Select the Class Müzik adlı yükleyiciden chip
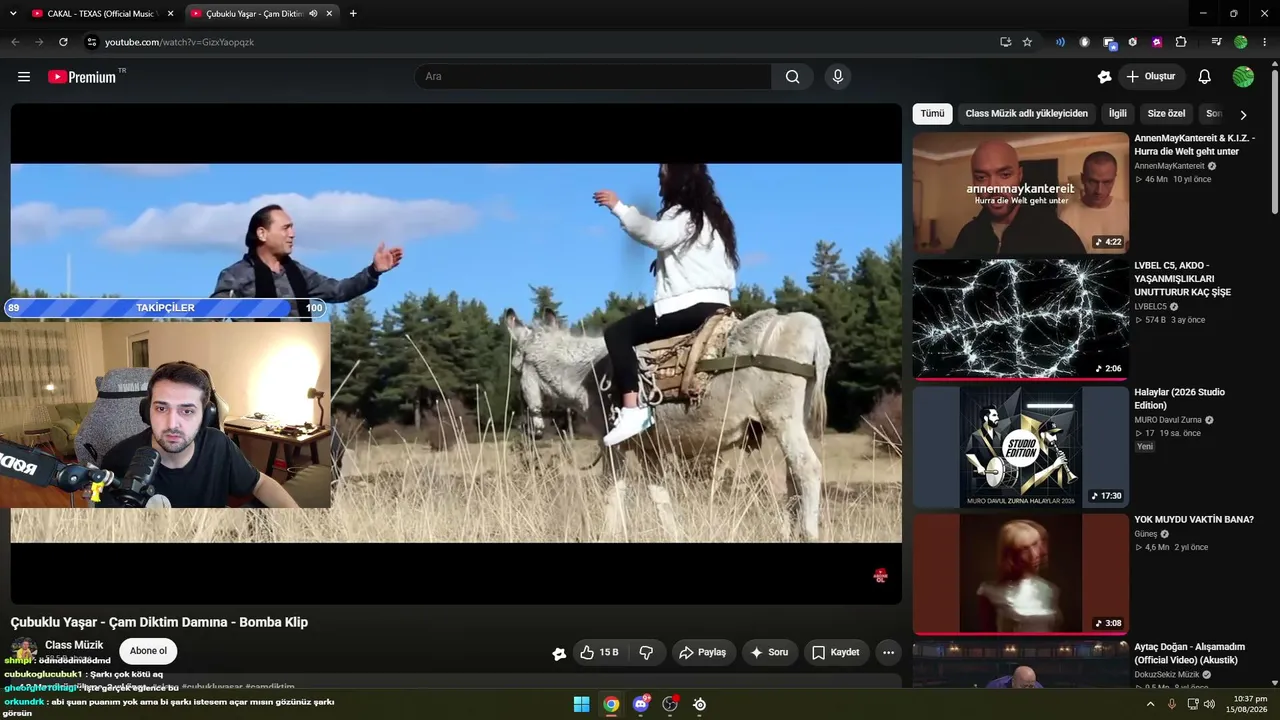 point(1026,114)
